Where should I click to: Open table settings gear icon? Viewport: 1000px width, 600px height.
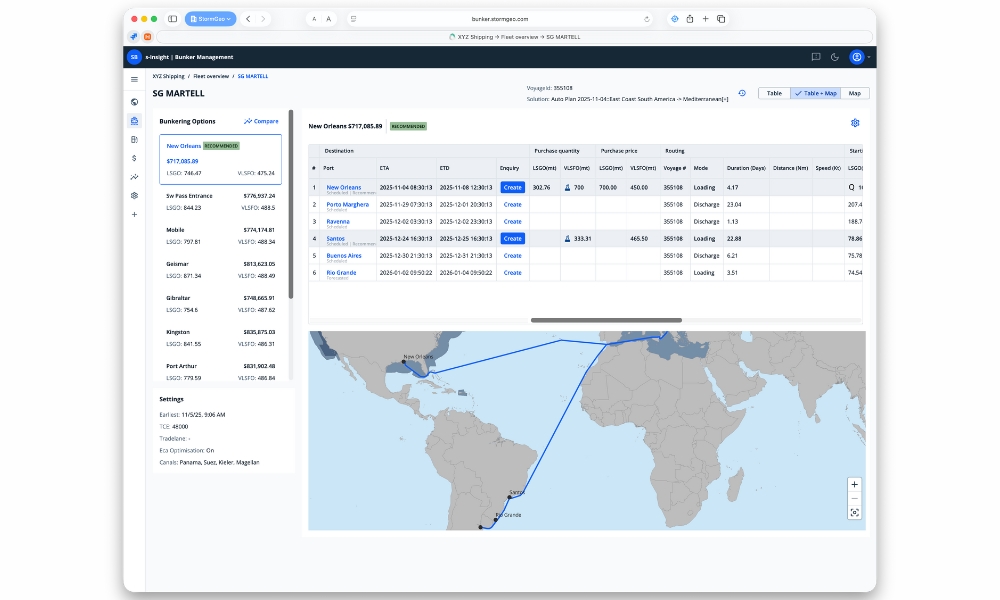[x=855, y=123]
